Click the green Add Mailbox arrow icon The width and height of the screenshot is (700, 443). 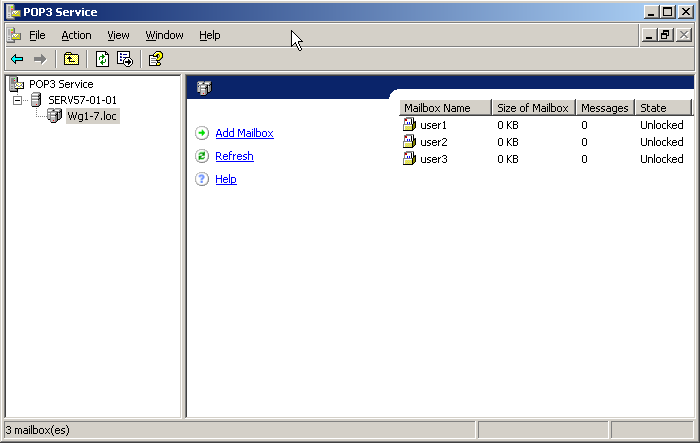[x=202, y=133]
